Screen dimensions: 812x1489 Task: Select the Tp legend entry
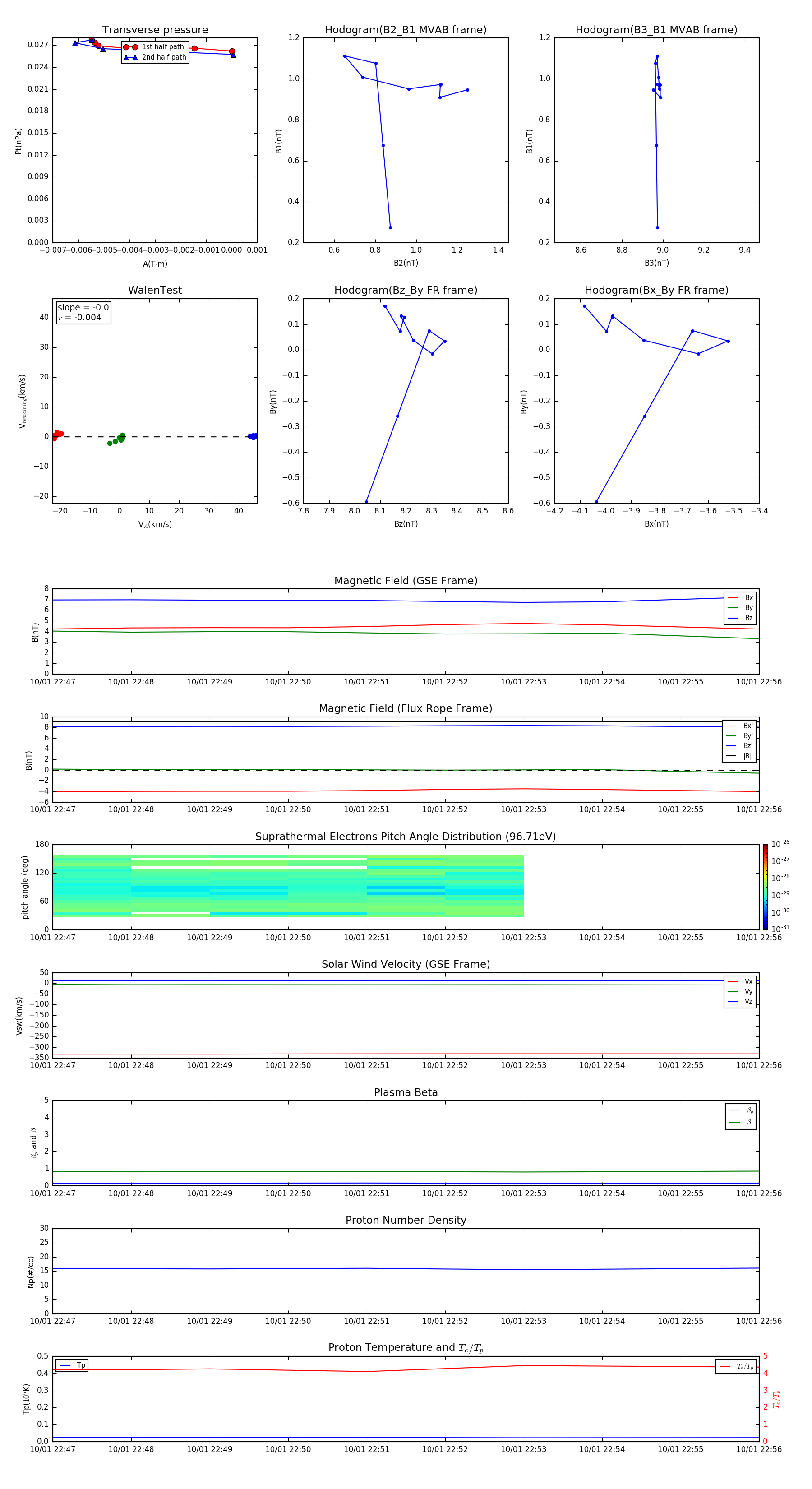point(73,1365)
